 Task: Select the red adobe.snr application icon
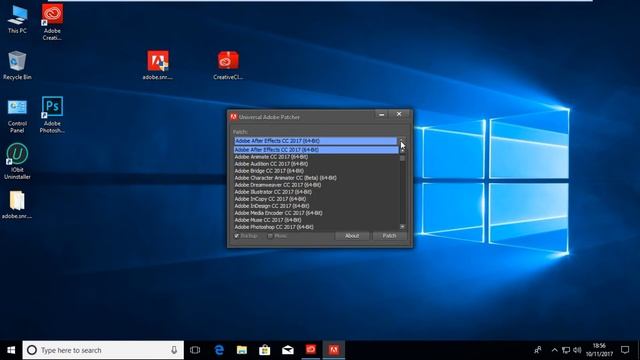point(158,65)
